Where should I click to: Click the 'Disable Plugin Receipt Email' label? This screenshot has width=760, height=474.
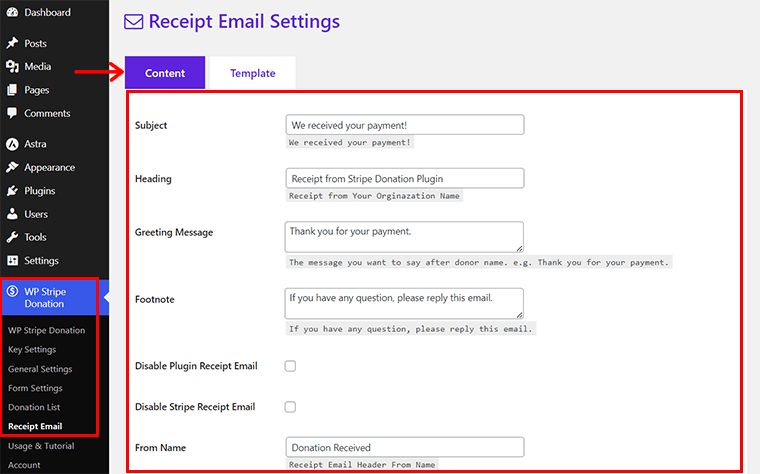click(196, 366)
